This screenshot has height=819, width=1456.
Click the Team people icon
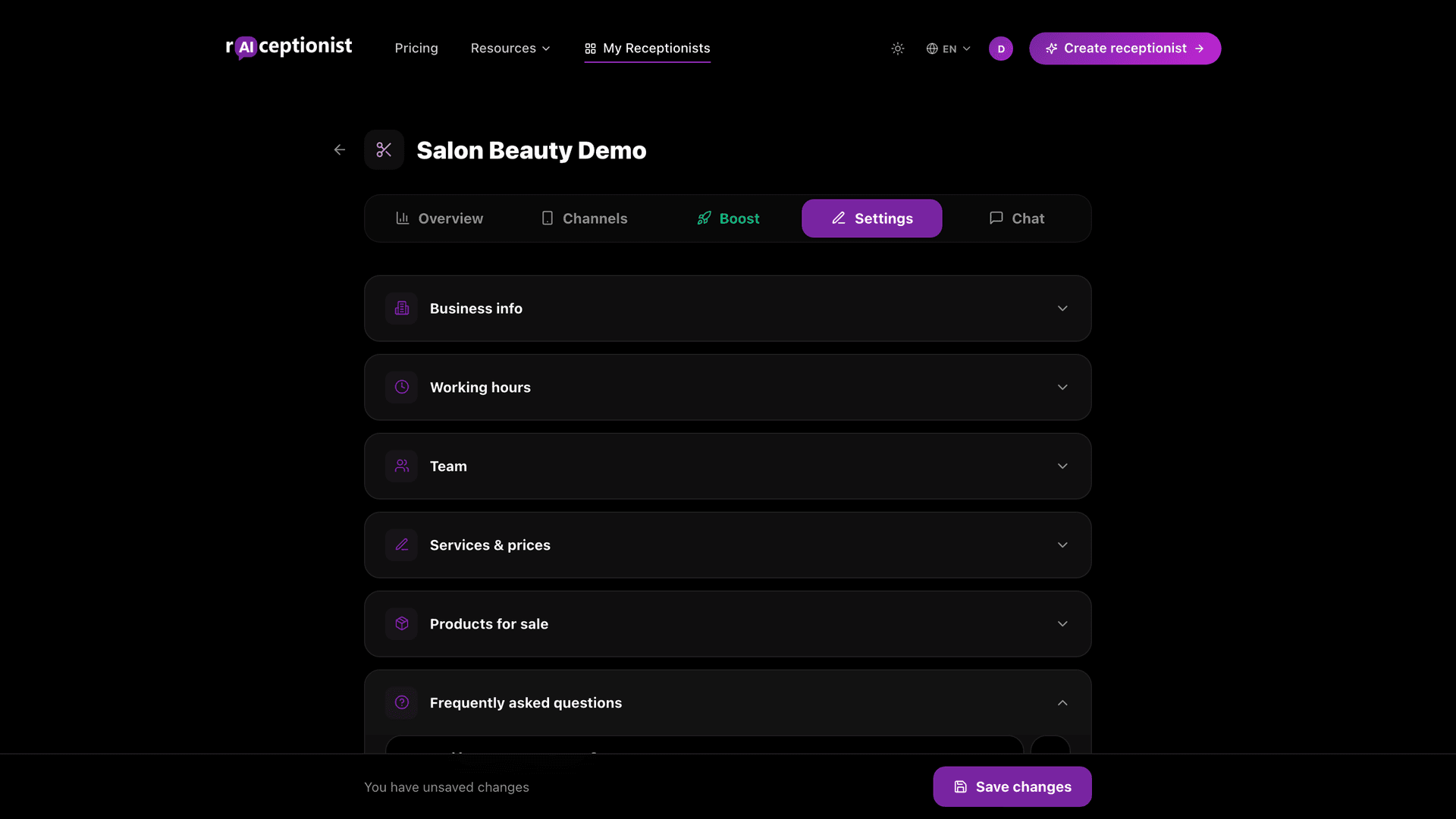(x=402, y=466)
